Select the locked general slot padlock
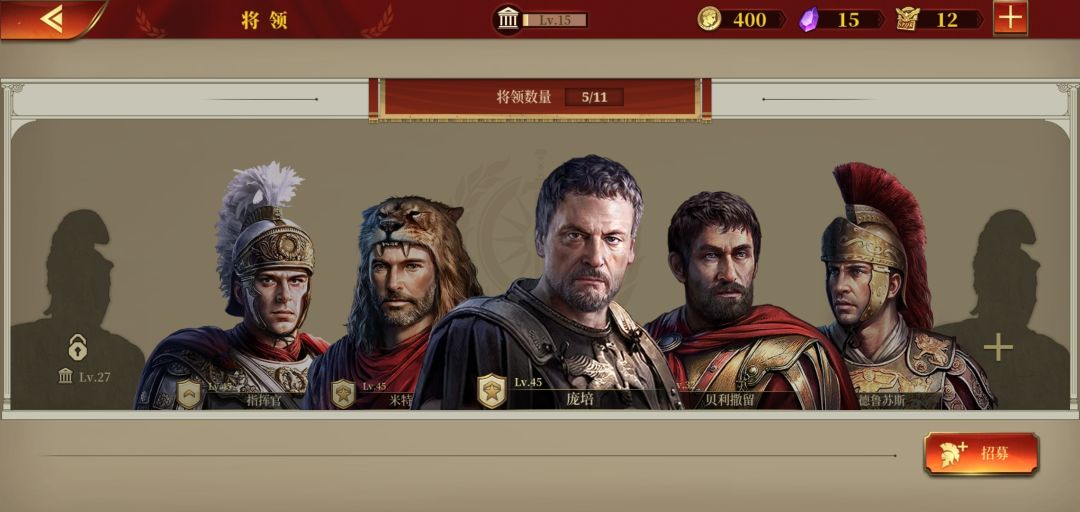1080x512 pixels. pyautogui.click(x=78, y=347)
